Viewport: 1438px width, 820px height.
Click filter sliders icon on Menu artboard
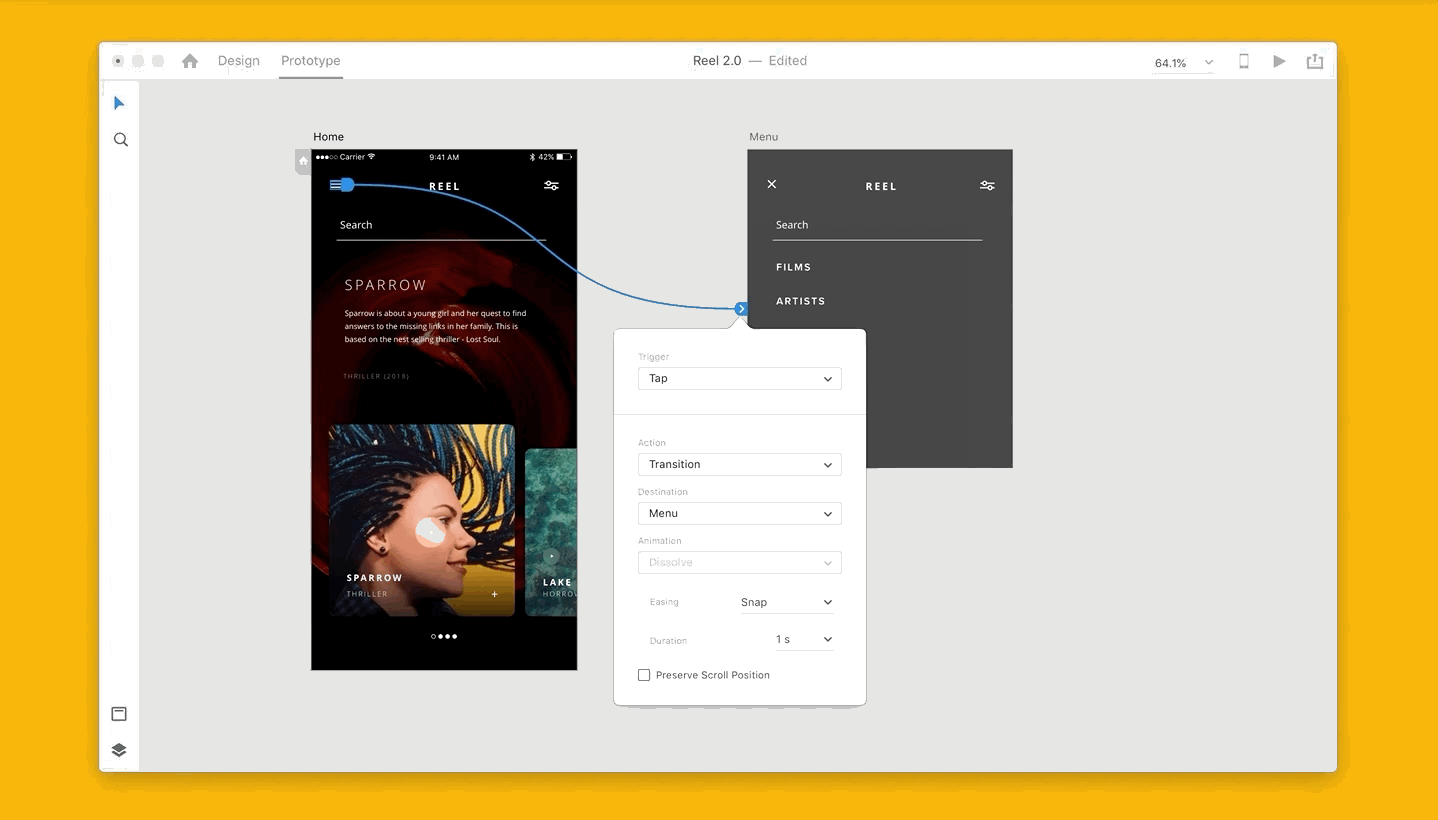(987, 185)
